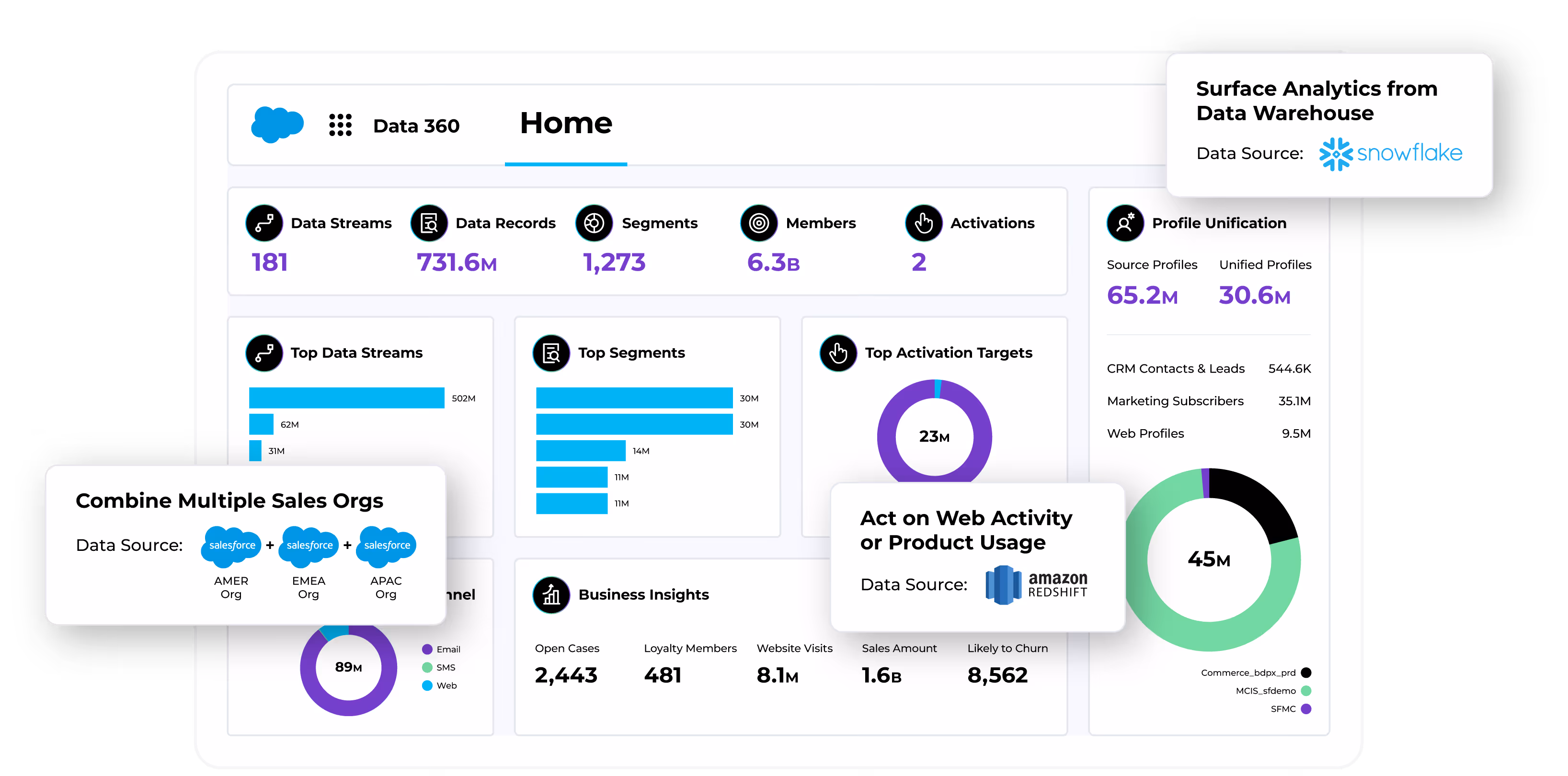1568x776 pixels.
Task: Click the Profile Unification title
Action: pos(1219,223)
